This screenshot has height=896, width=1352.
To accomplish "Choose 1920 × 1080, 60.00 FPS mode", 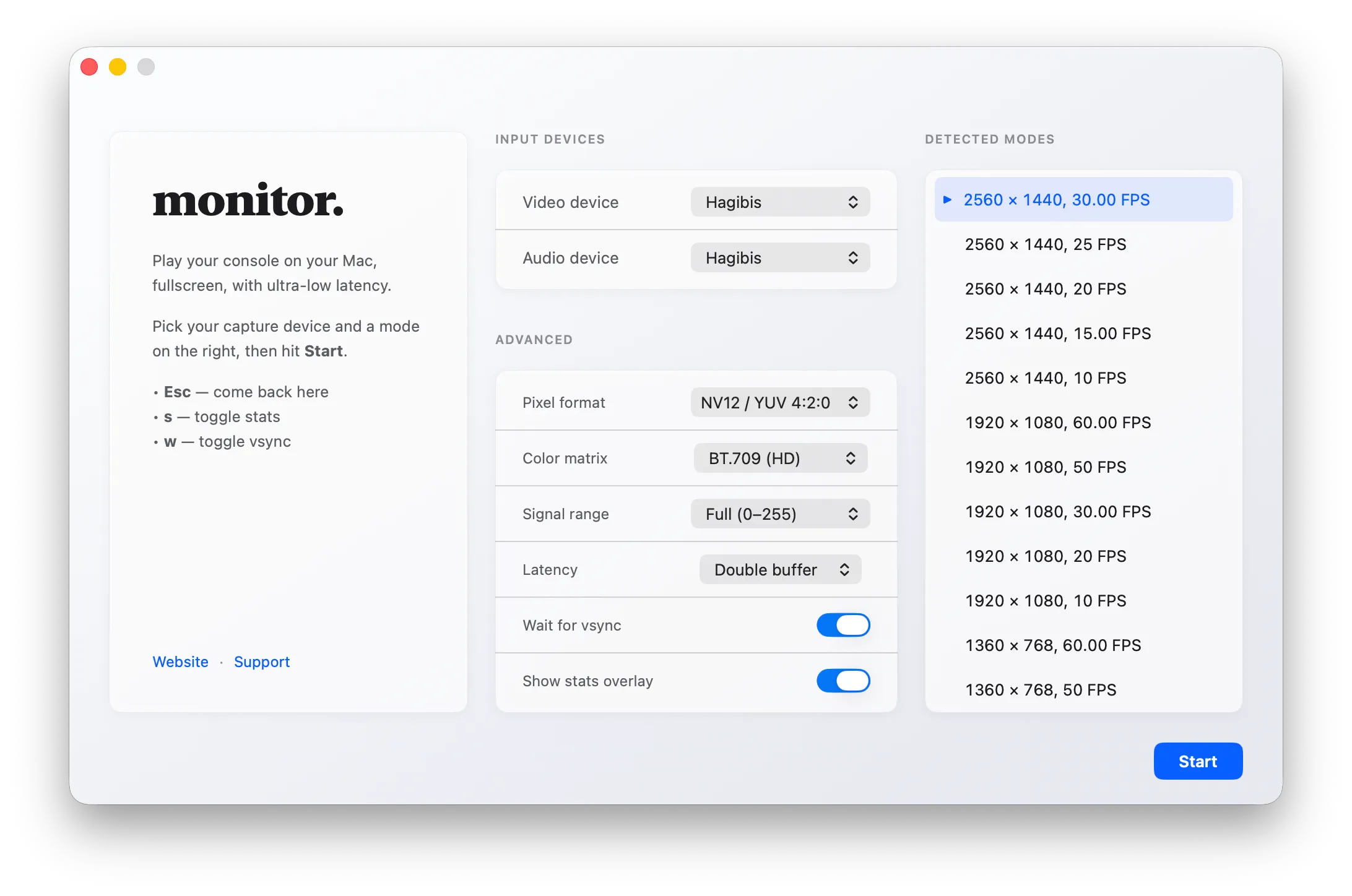I will pos(1083,423).
